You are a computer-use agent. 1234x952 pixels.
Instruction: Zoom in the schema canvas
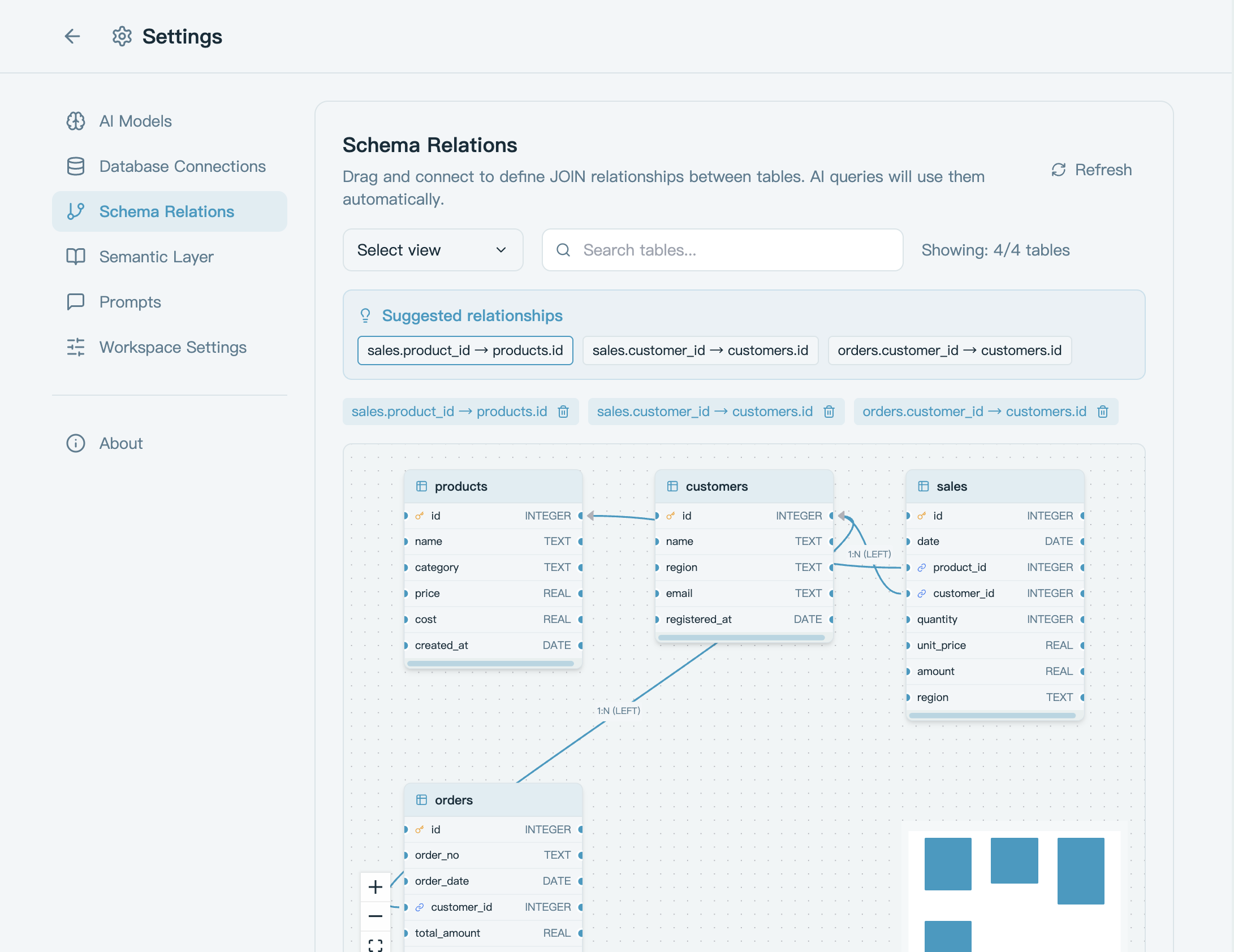(x=376, y=887)
